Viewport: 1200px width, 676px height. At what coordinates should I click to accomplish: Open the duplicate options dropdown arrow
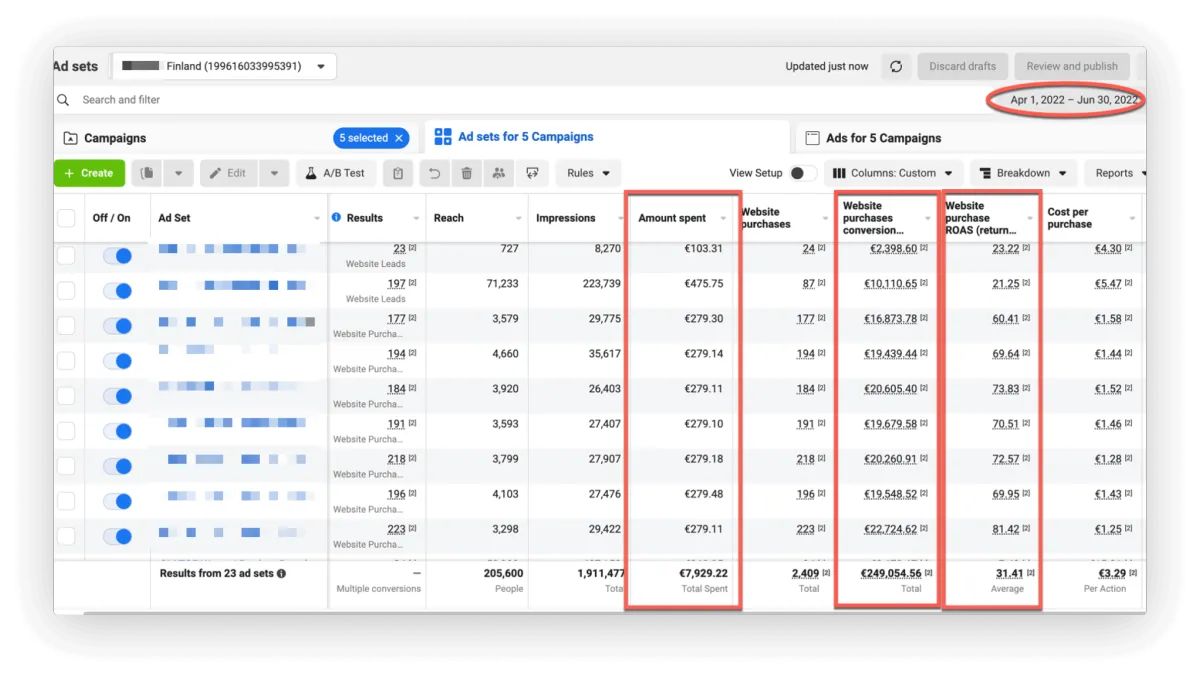[178, 173]
